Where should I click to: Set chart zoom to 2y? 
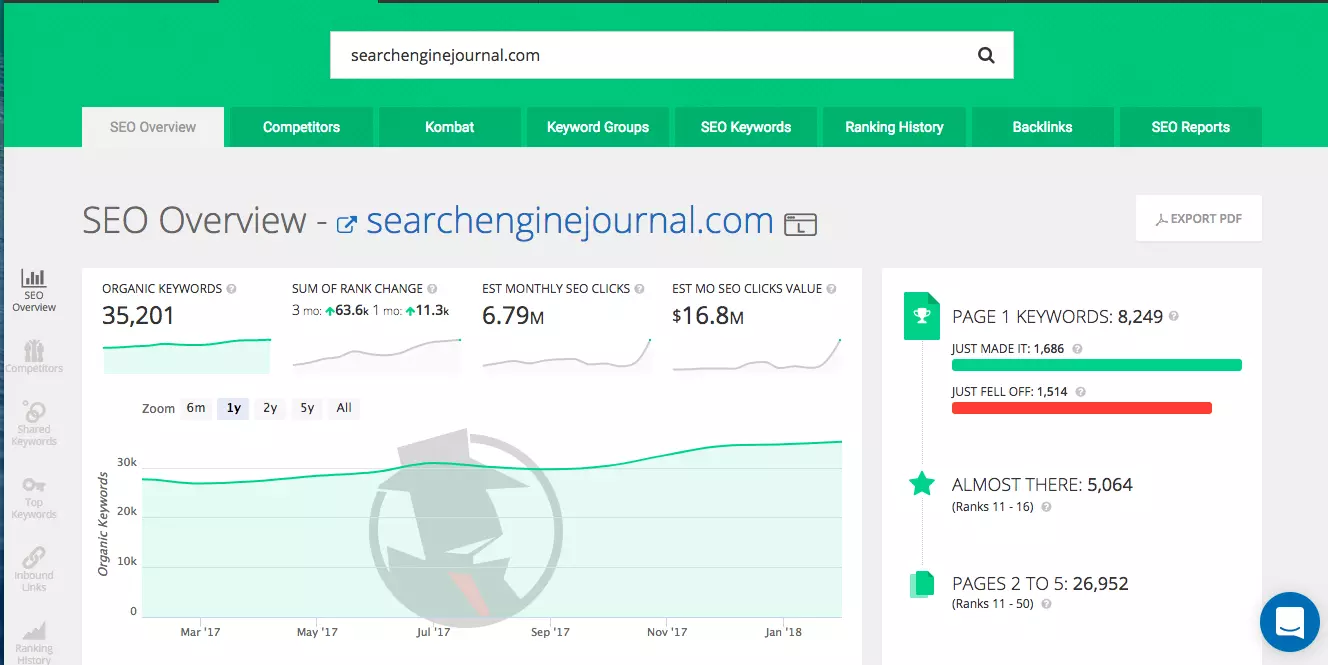tap(270, 408)
